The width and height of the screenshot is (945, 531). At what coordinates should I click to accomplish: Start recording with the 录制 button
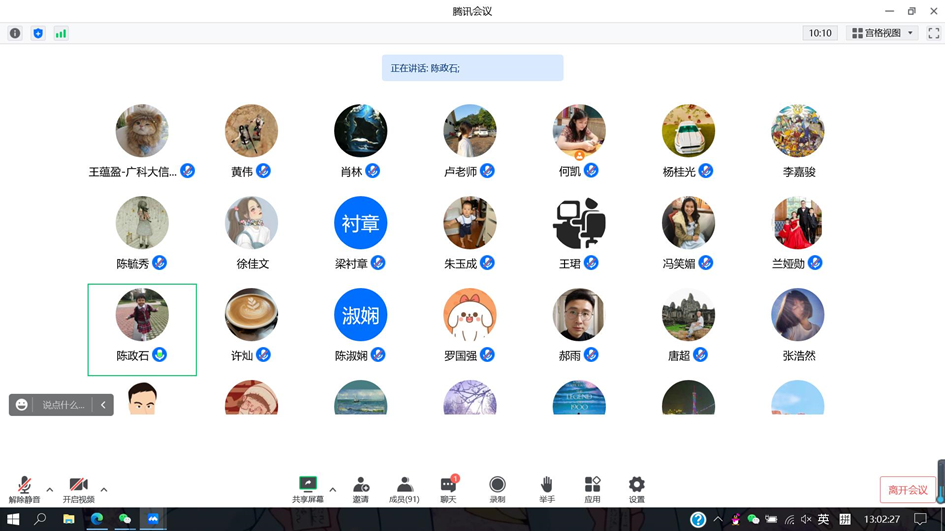tap(497, 488)
